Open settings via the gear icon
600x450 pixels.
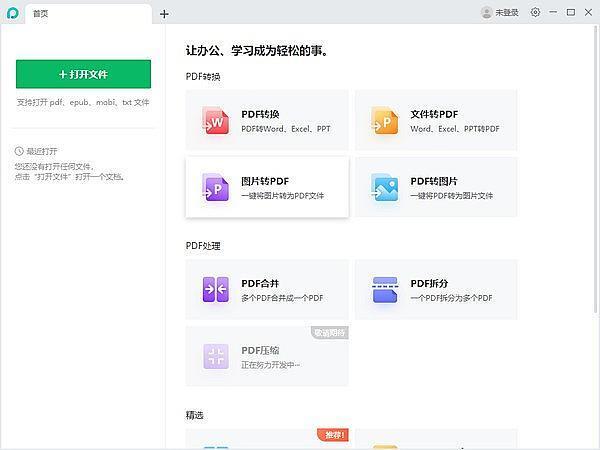tap(535, 13)
